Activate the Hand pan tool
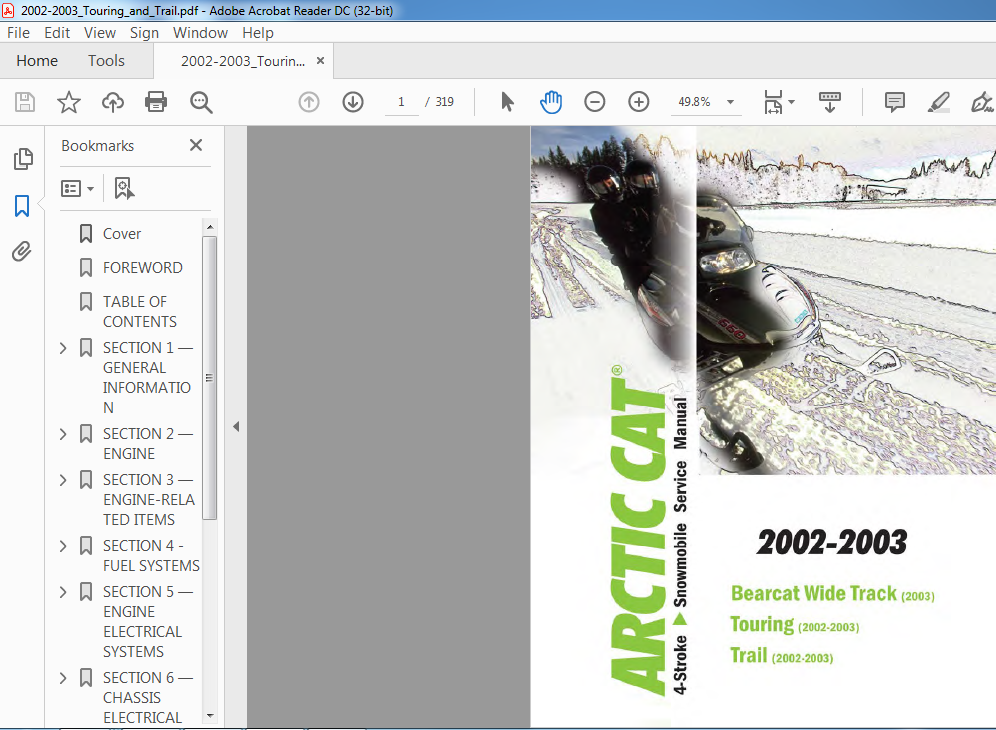The image size is (996, 730). pos(551,102)
